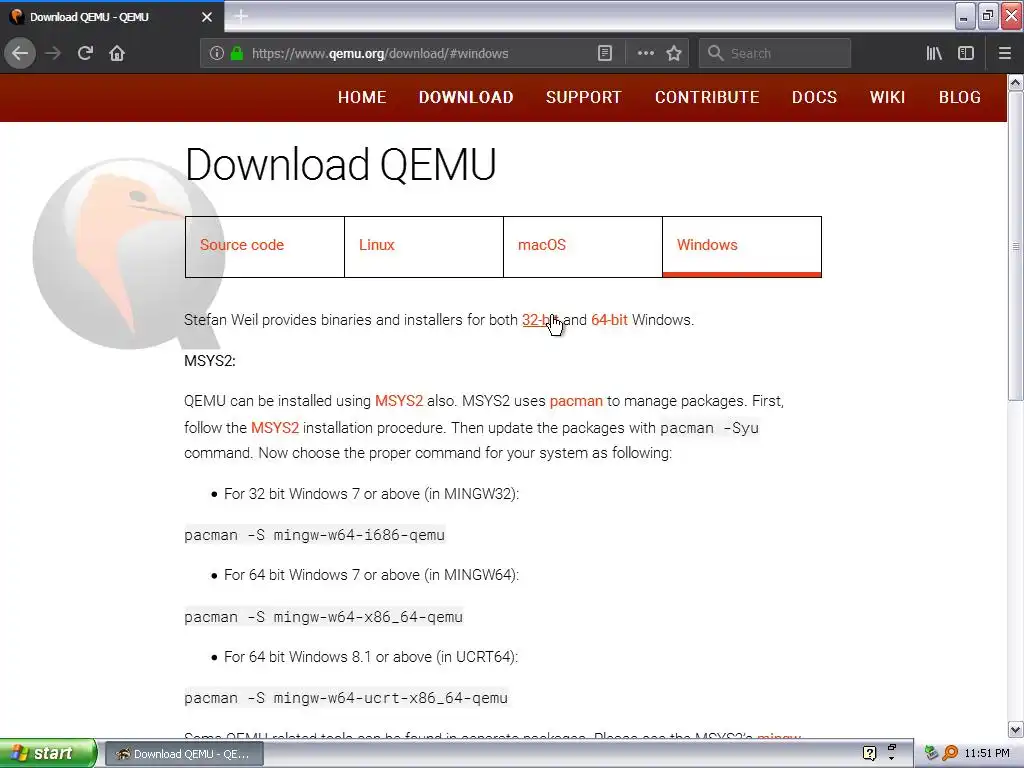Open the Firefox hamburger menu
This screenshot has height=768, width=1024.
point(1005,54)
